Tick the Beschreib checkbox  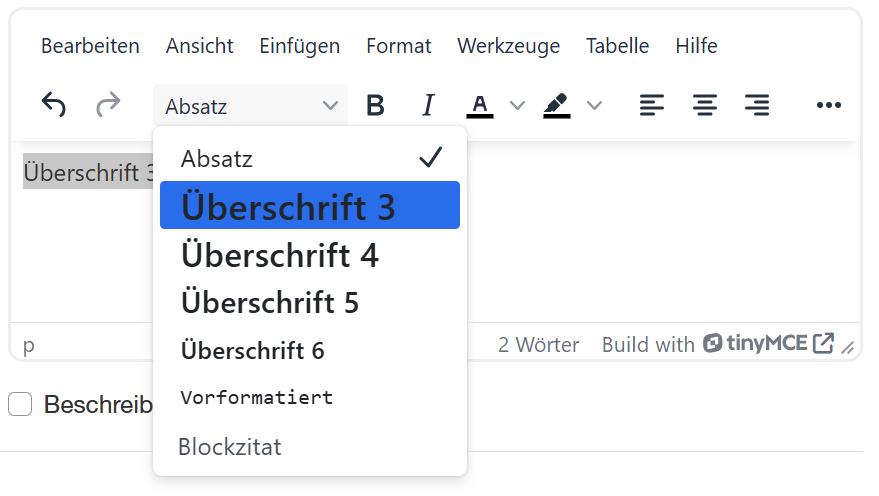tap(20, 404)
